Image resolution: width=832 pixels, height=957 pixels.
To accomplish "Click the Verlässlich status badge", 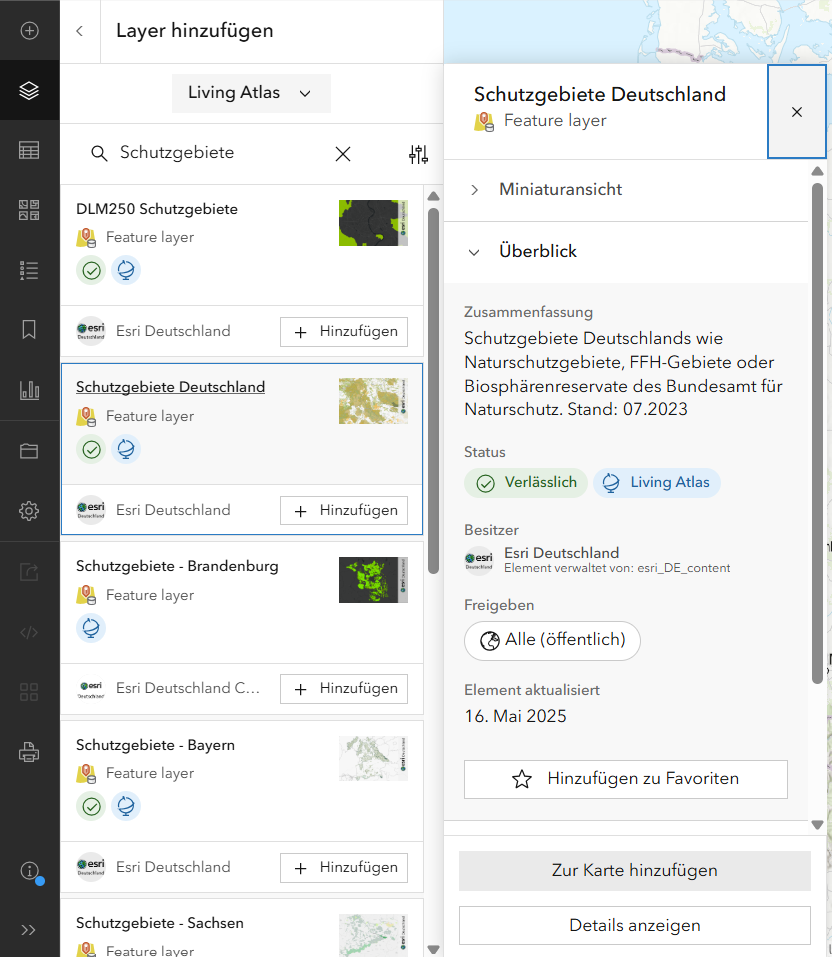I will click(526, 483).
